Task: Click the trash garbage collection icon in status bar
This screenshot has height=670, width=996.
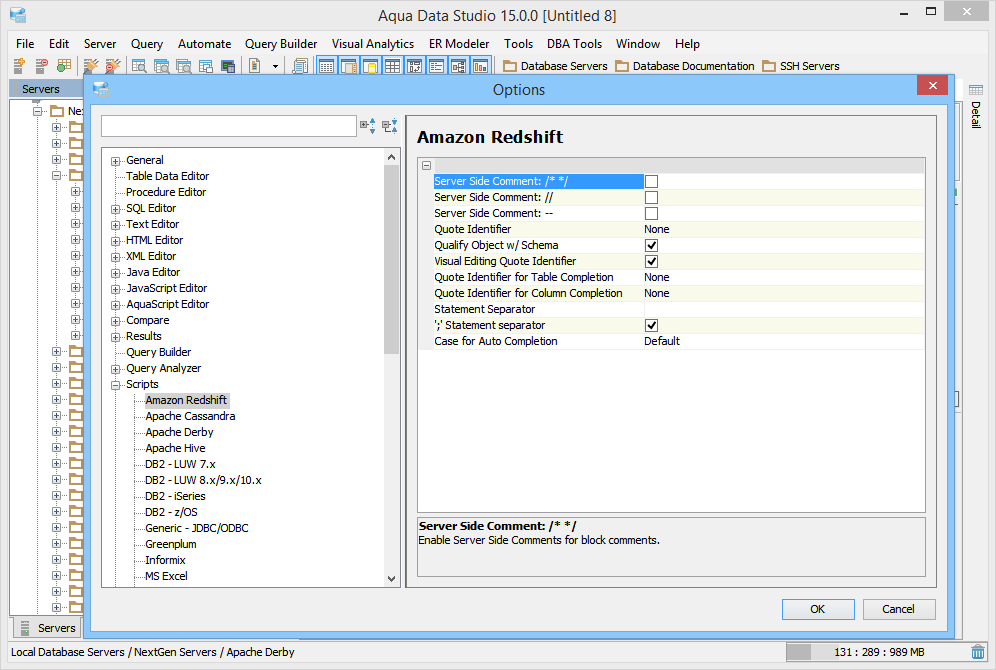Action: tap(978, 652)
